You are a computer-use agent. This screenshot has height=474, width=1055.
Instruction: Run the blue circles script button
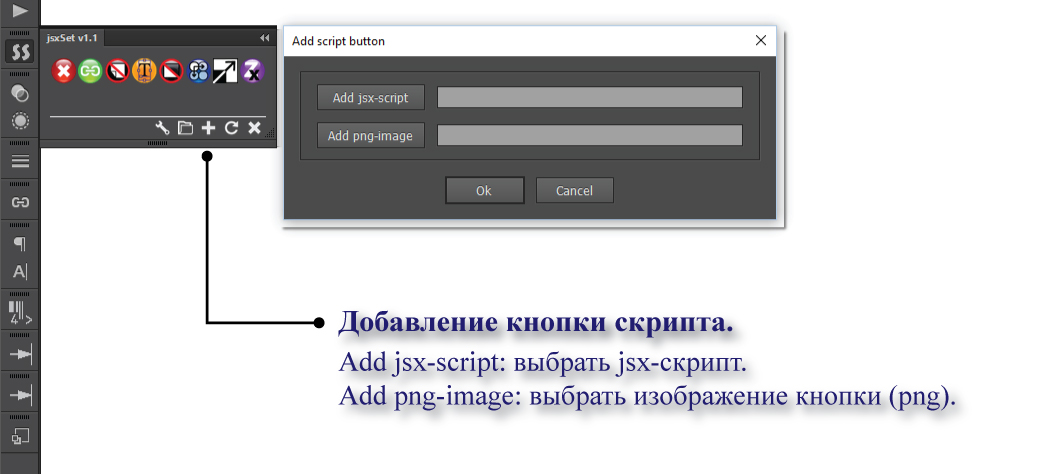[x=198, y=71]
